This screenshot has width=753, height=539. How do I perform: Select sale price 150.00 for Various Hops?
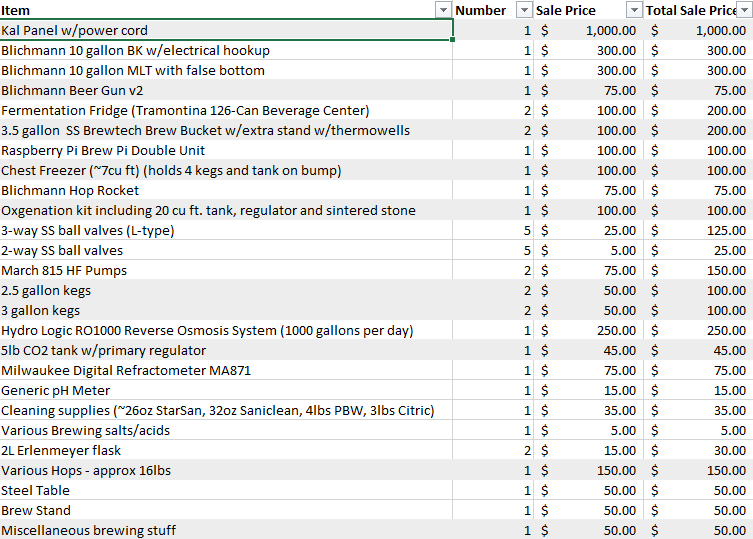pos(588,470)
